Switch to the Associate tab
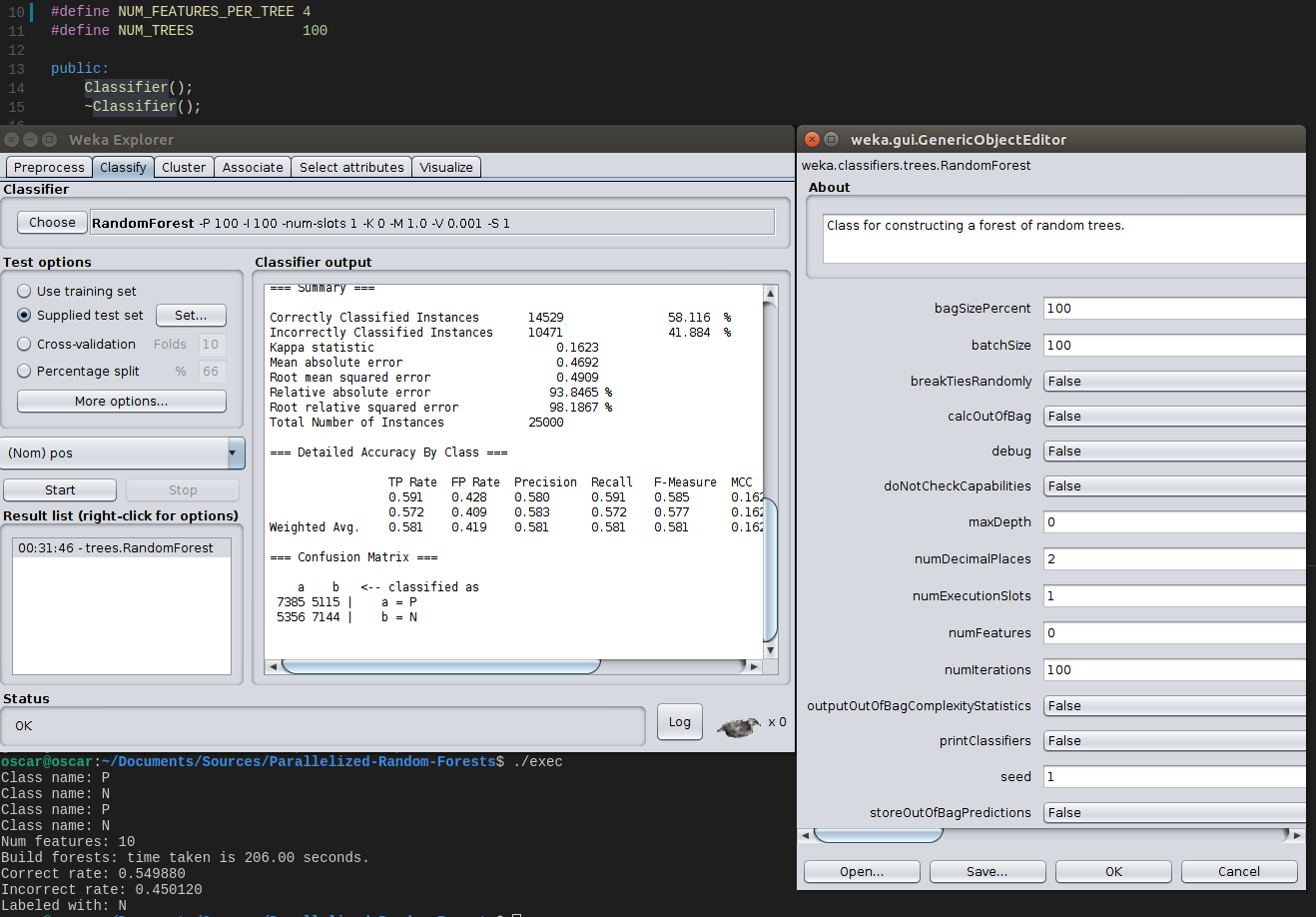Screen dimensions: 1316x917 (x=253, y=168)
